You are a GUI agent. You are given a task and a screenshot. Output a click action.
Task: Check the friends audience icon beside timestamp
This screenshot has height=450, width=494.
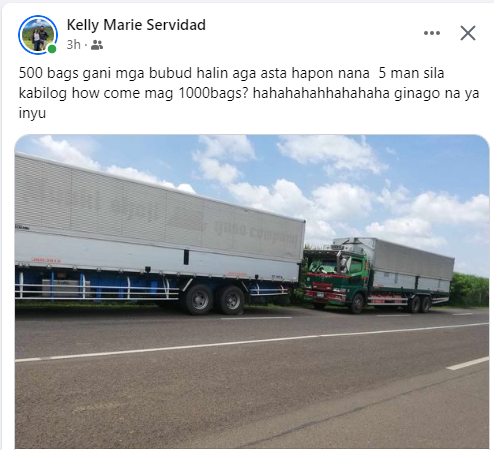[97, 45]
